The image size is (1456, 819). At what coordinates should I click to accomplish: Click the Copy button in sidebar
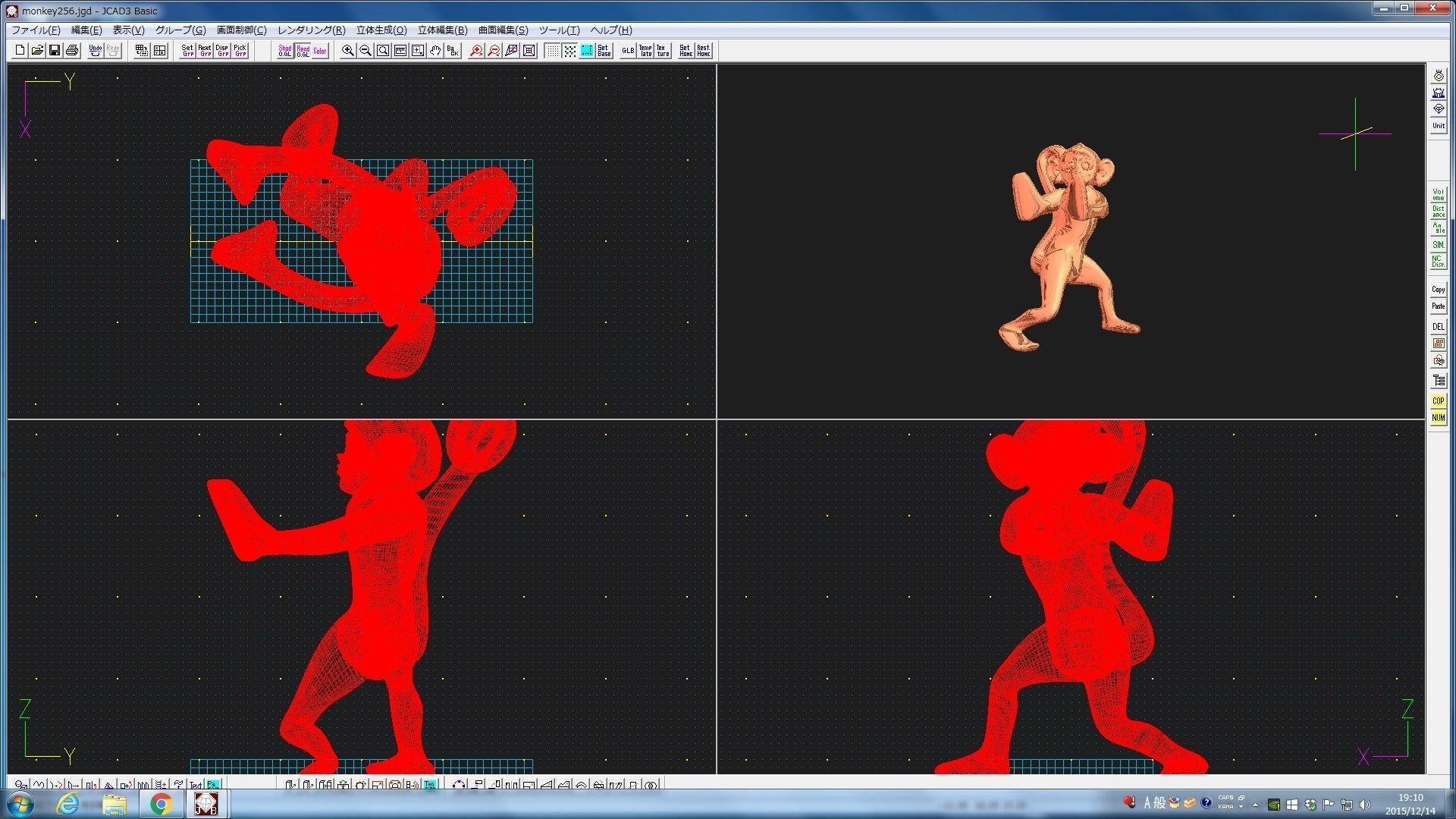pyautogui.click(x=1439, y=290)
